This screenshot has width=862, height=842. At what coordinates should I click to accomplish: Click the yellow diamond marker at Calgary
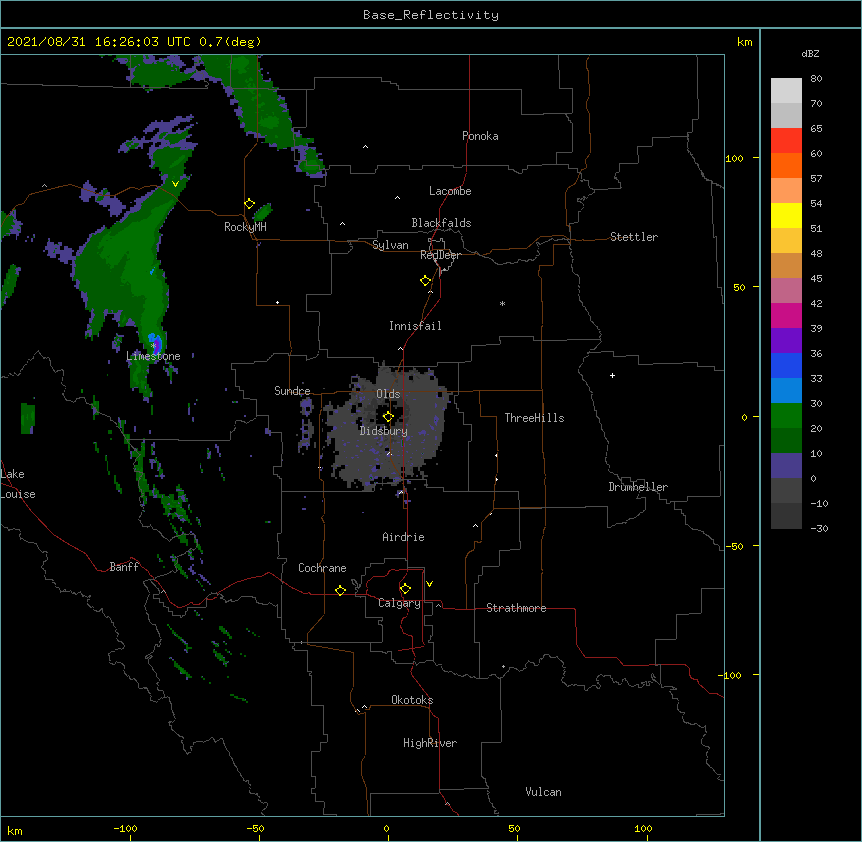click(x=405, y=589)
